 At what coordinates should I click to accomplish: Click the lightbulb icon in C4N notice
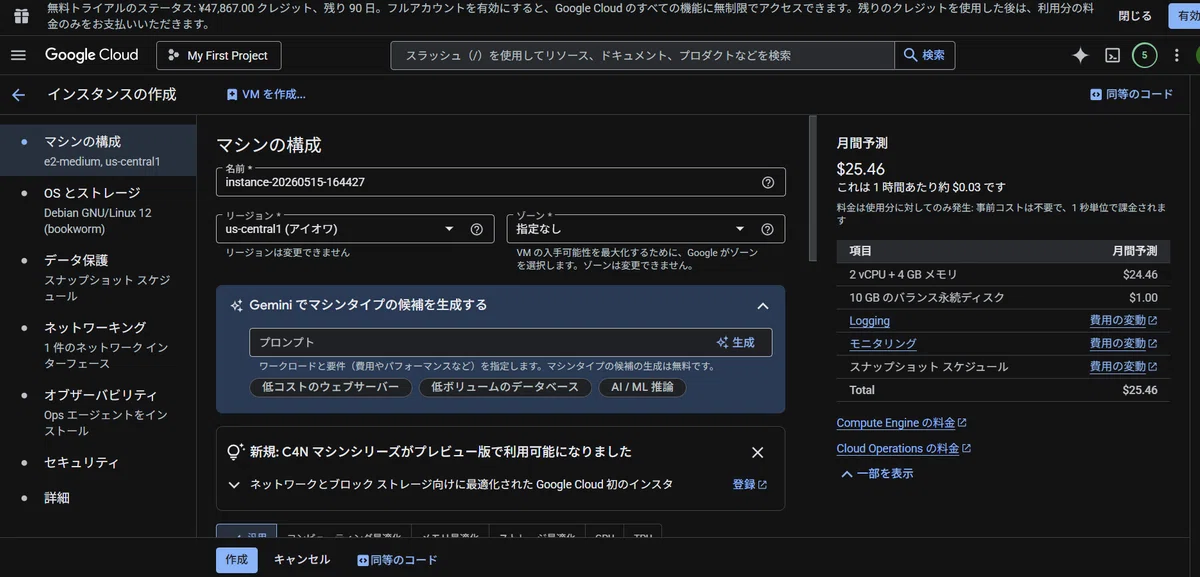pos(236,452)
